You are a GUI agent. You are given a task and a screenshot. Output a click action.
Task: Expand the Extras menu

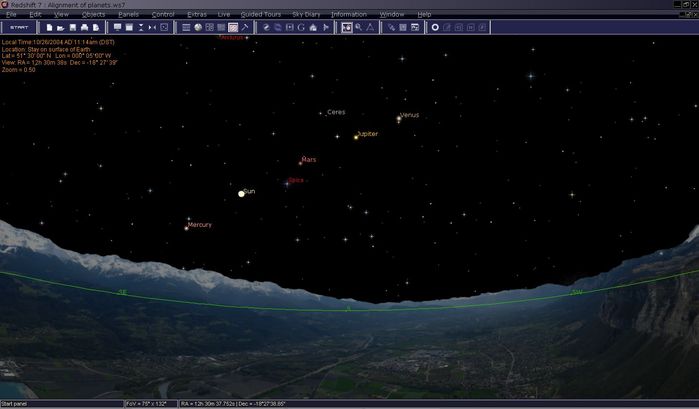pos(196,14)
